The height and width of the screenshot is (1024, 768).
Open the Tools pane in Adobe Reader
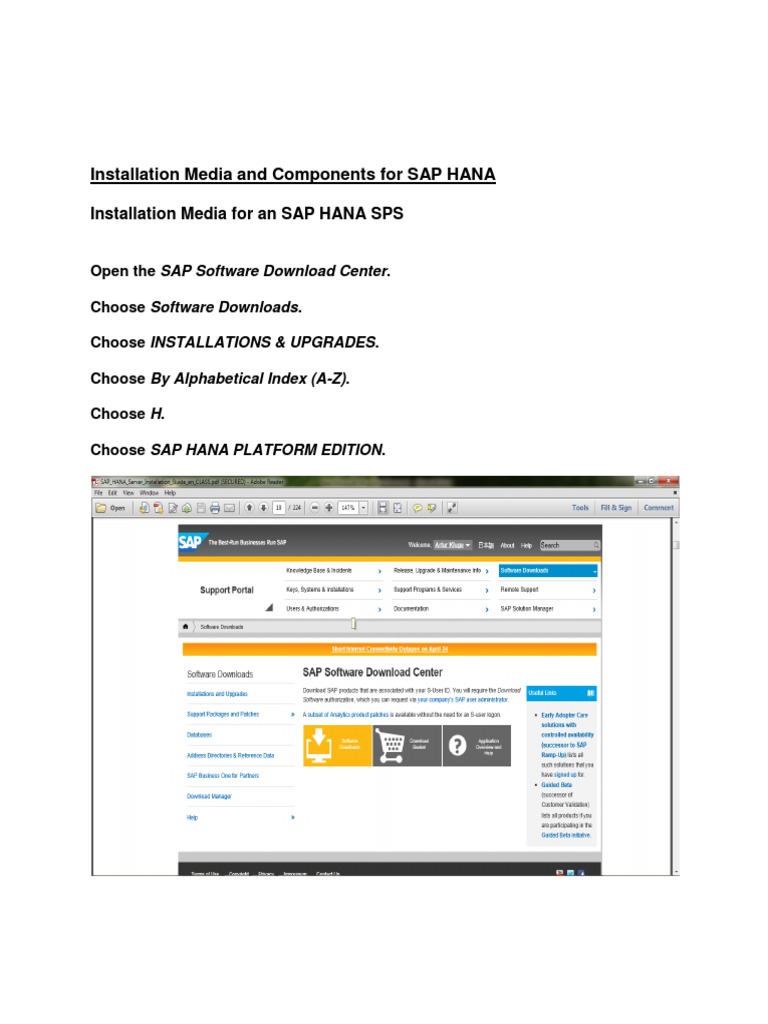pos(580,507)
